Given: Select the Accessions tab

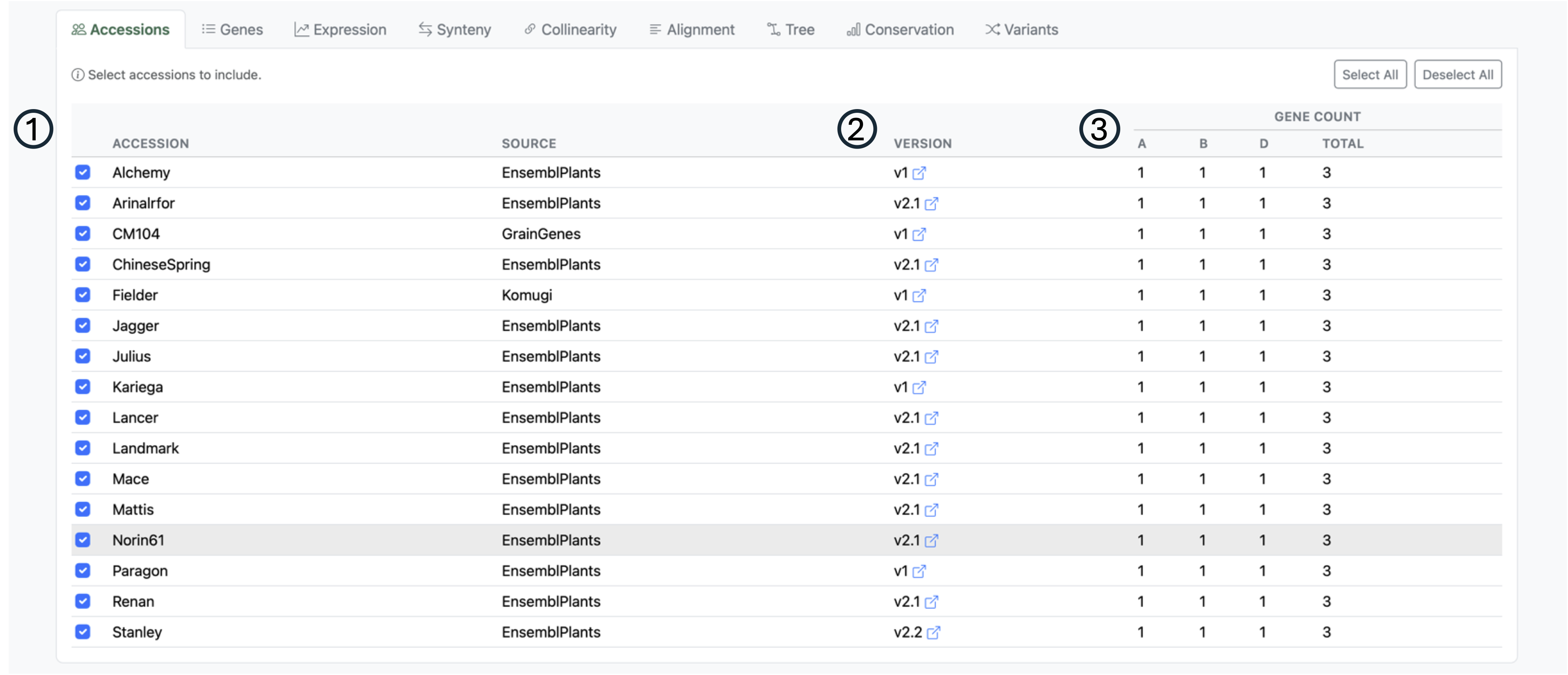Looking at the screenshot, I should [x=121, y=29].
